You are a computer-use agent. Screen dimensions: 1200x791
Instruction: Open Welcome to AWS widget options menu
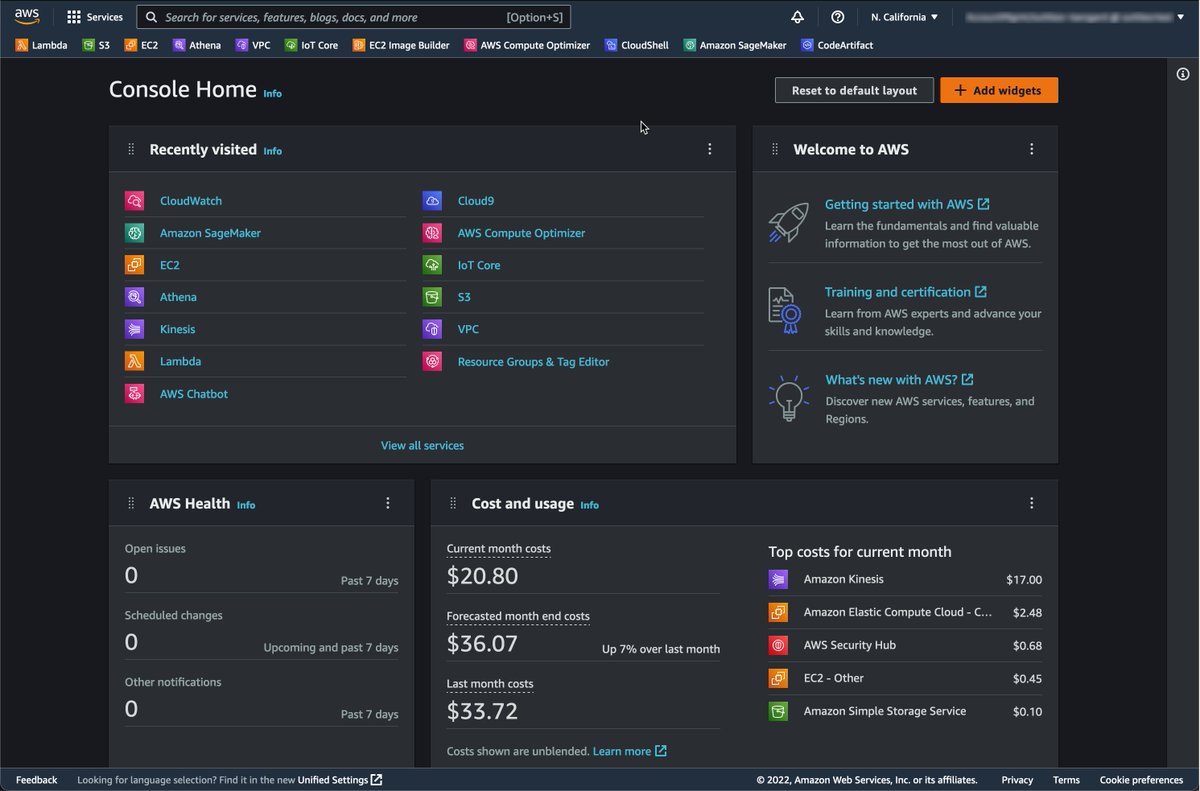click(1032, 149)
